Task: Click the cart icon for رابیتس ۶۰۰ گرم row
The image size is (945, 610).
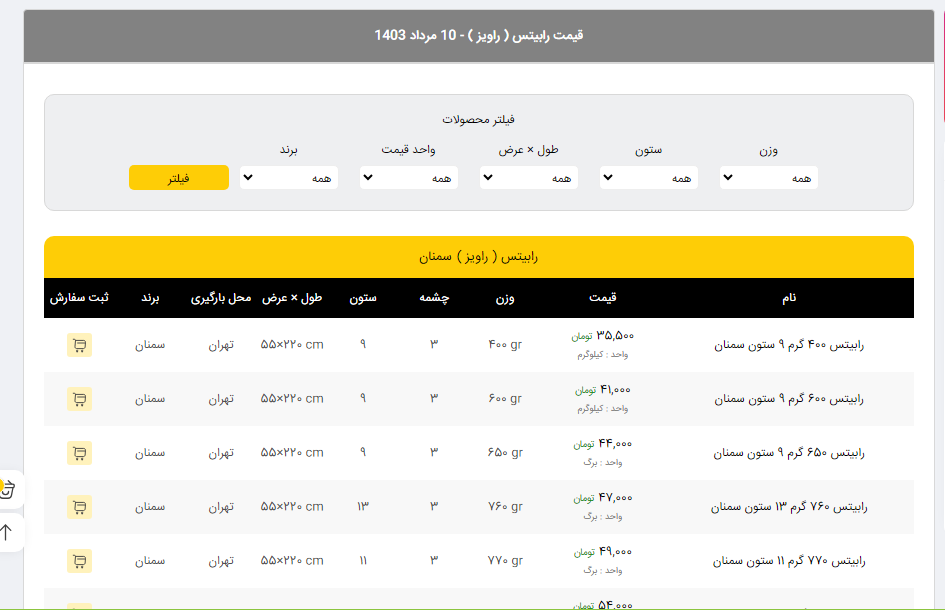Action: (x=79, y=399)
